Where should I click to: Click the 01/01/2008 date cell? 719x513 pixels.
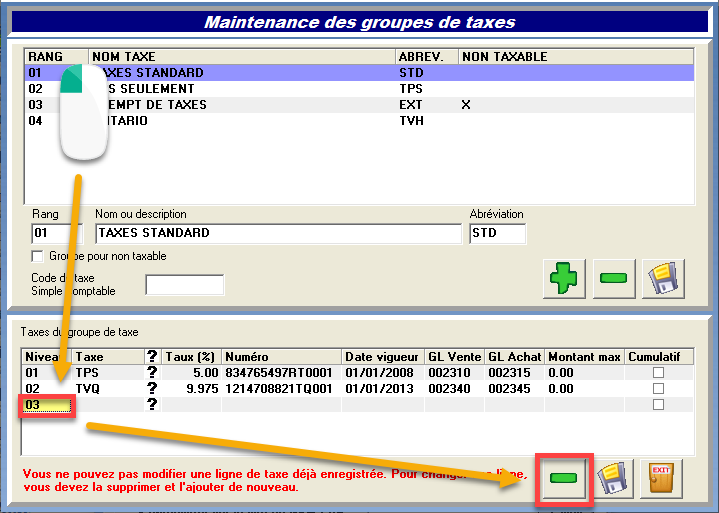coord(383,372)
